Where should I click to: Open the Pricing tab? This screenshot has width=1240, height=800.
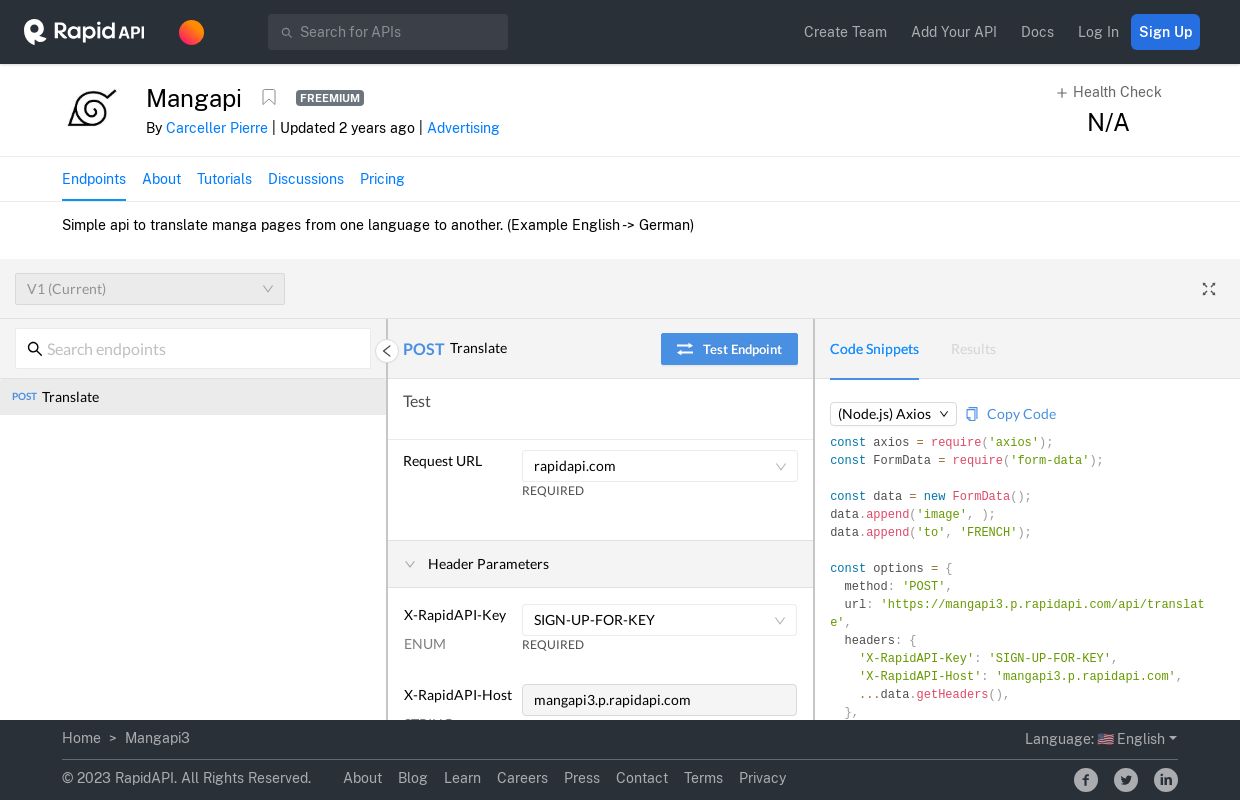[382, 179]
